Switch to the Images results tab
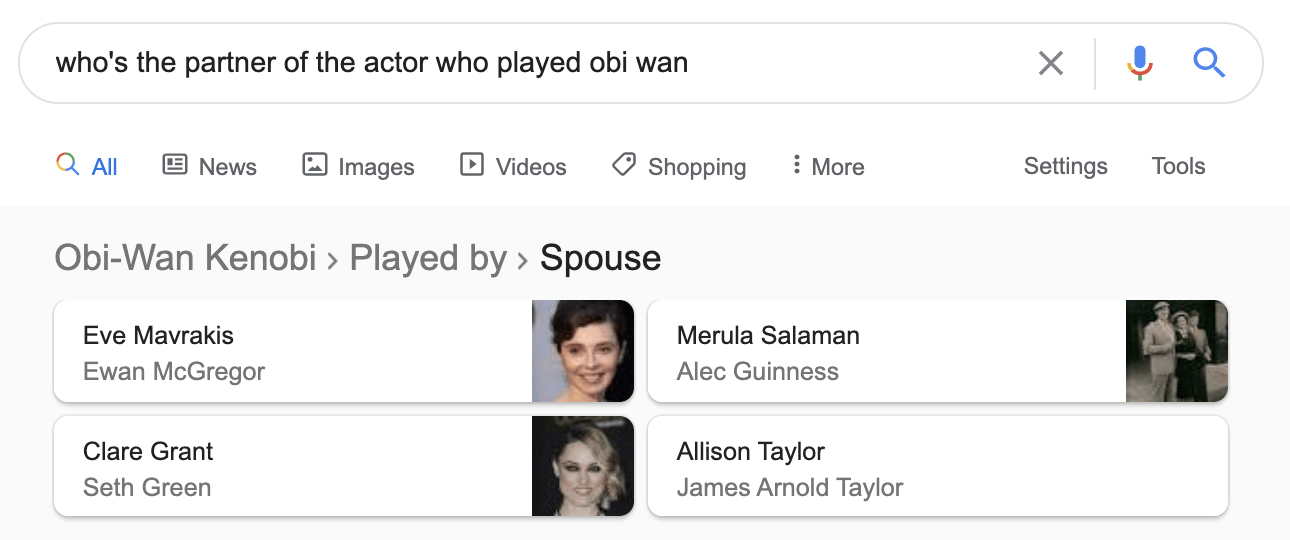 pyautogui.click(x=359, y=166)
